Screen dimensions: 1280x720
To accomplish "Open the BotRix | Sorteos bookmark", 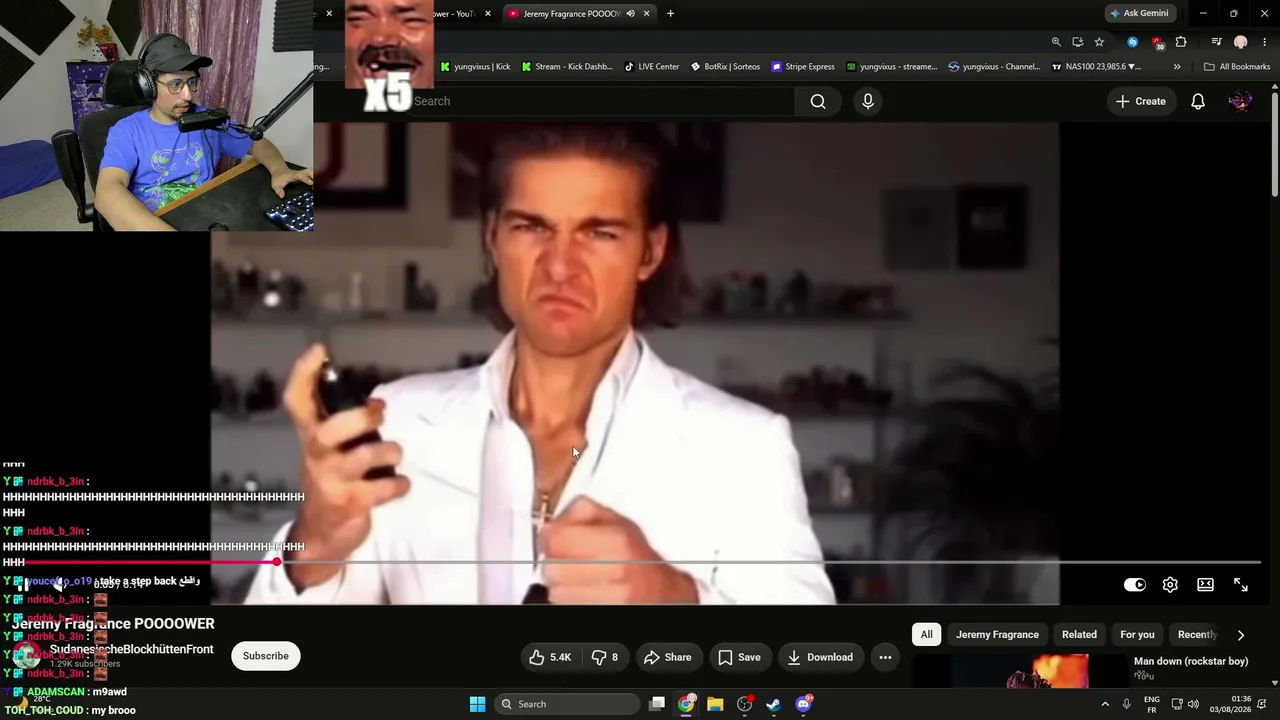I will click(x=725, y=67).
